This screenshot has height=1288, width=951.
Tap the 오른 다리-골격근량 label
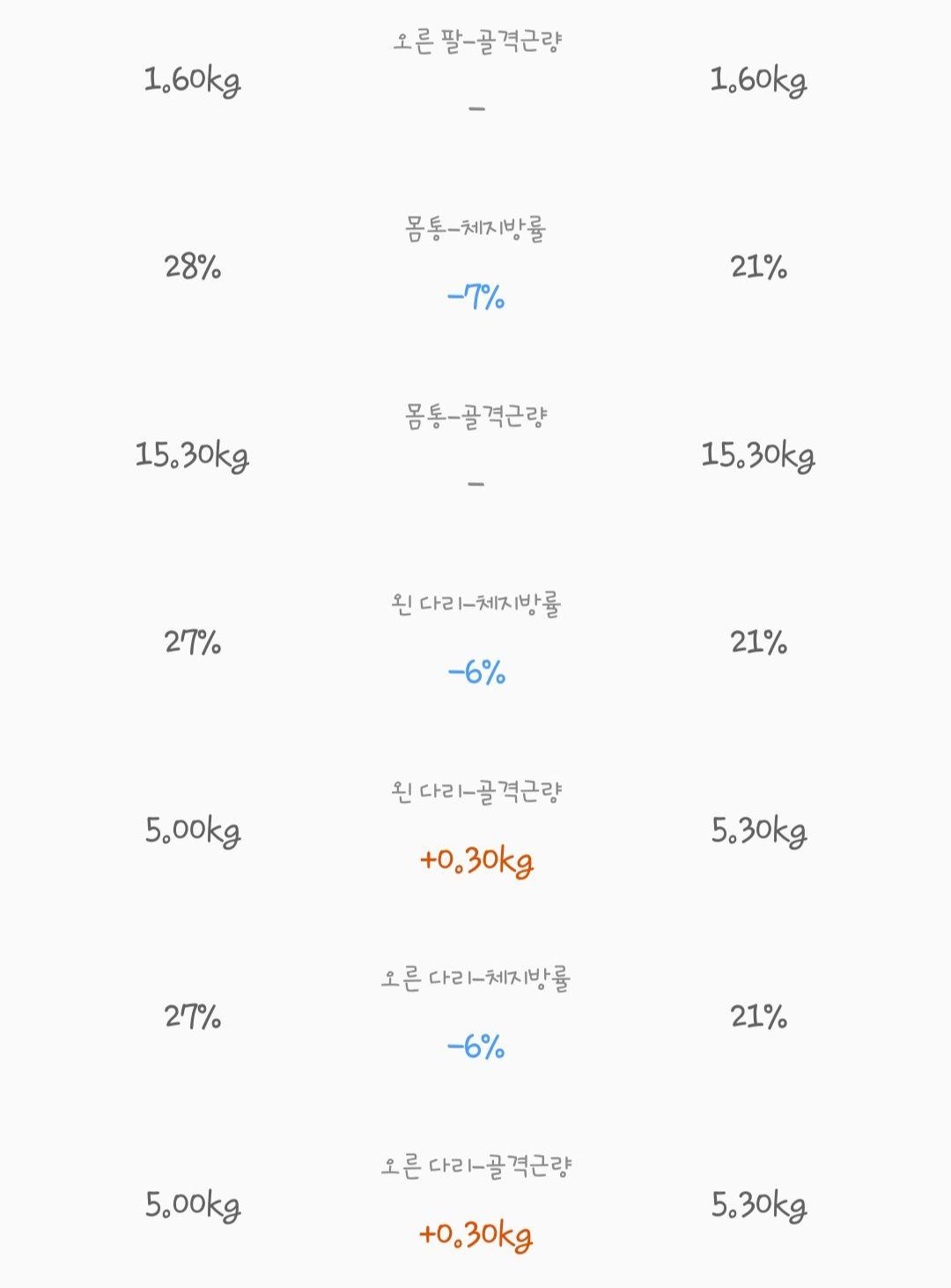[476, 1166]
